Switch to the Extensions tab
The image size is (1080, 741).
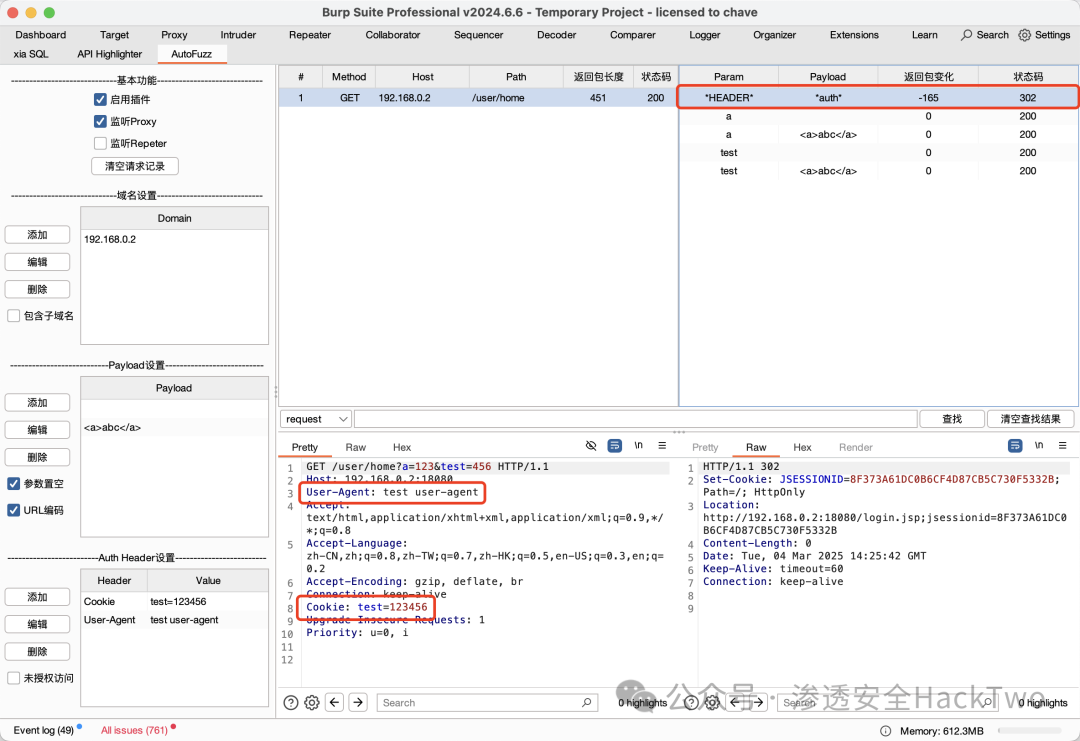[854, 35]
